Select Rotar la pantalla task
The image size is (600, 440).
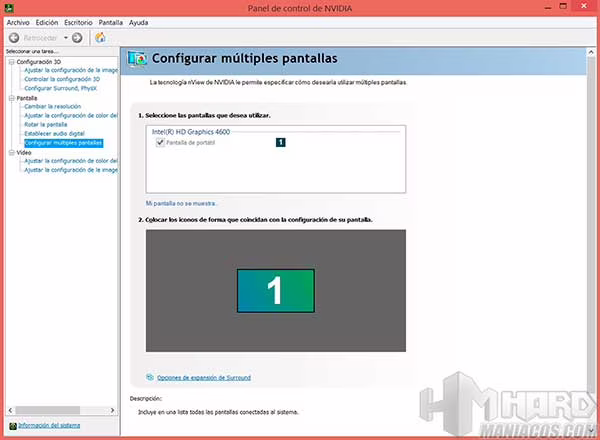(46, 124)
